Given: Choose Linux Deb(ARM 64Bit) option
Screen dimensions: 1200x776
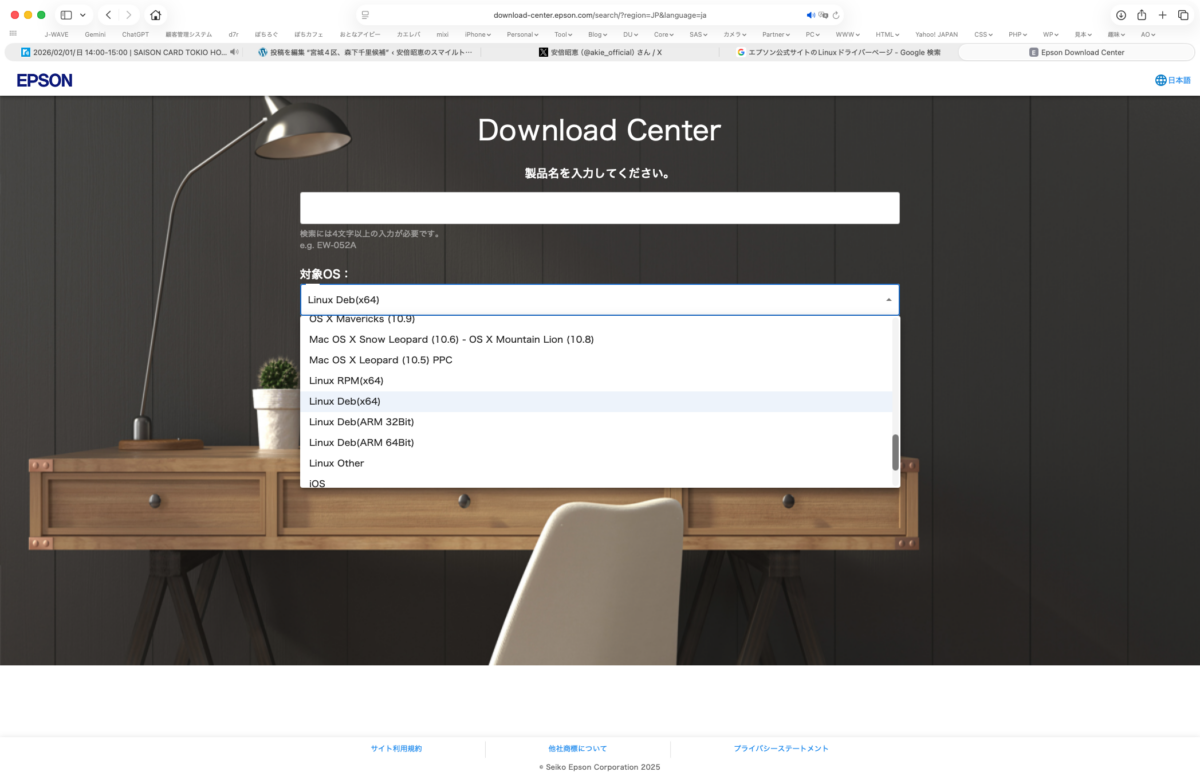Looking at the screenshot, I should click(361, 443).
